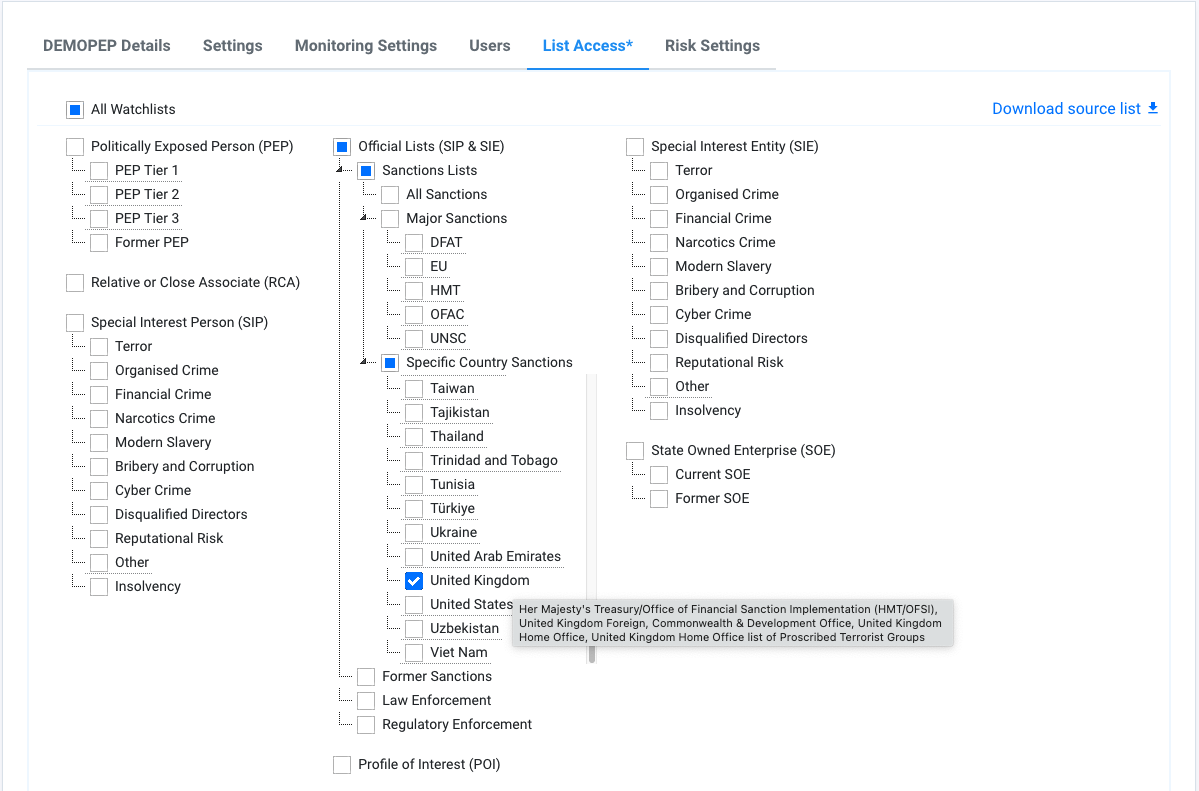The image size is (1199, 791).
Task: Open the Monitoring Settings tab
Action: pos(366,46)
